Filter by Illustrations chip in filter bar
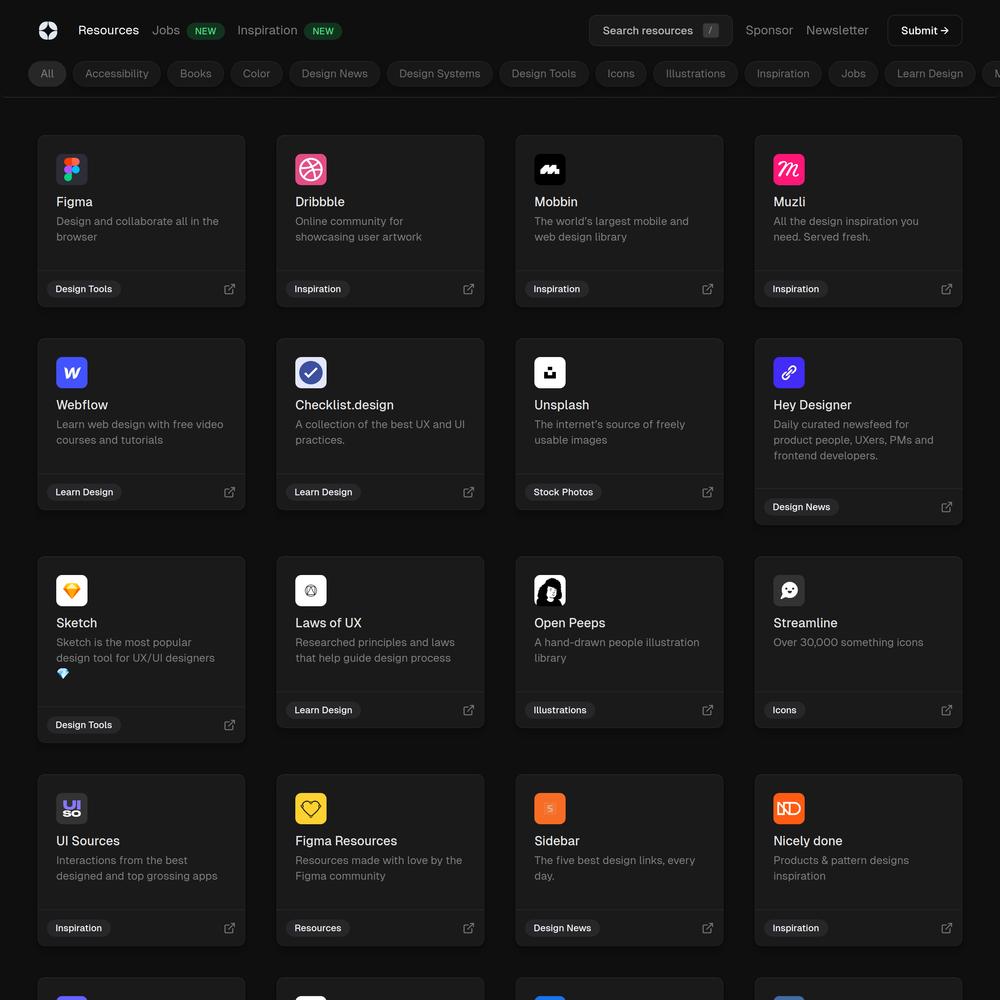Viewport: 1000px width, 1000px height. click(695, 73)
